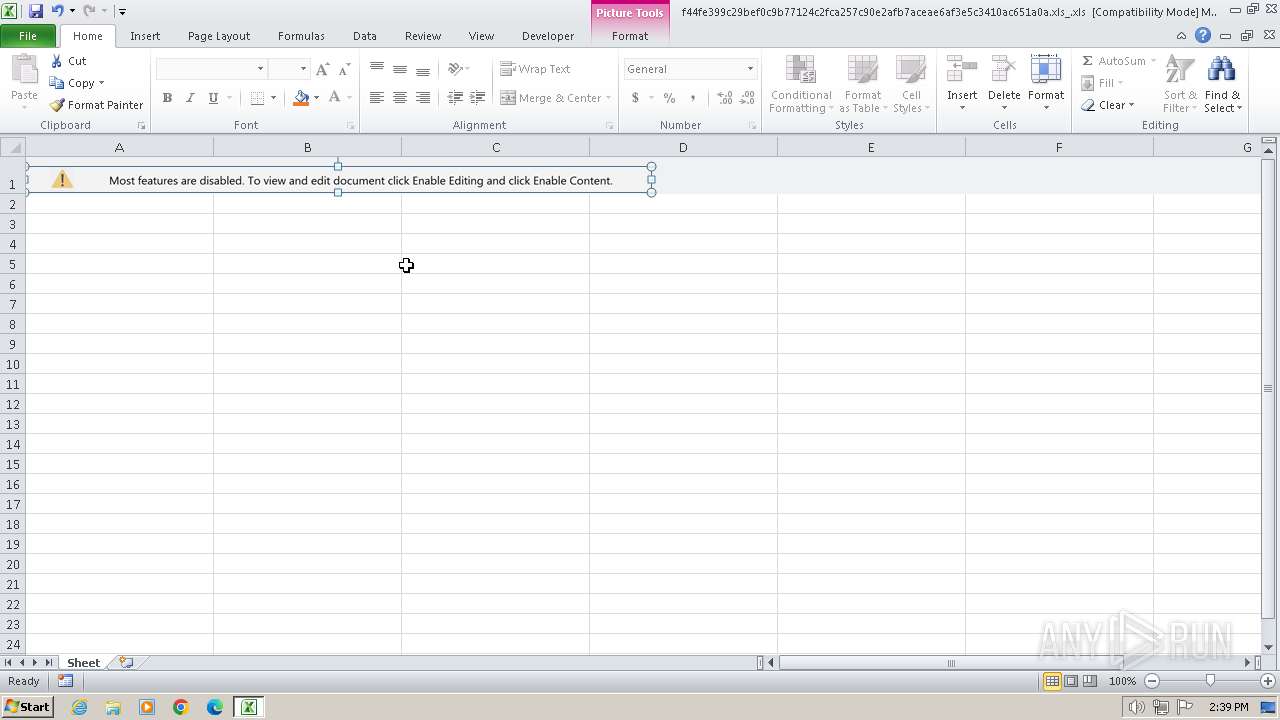This screenshot has height=720, width=1280.
Task: Click the Undo arrow icon
Action: coord(57,11)
